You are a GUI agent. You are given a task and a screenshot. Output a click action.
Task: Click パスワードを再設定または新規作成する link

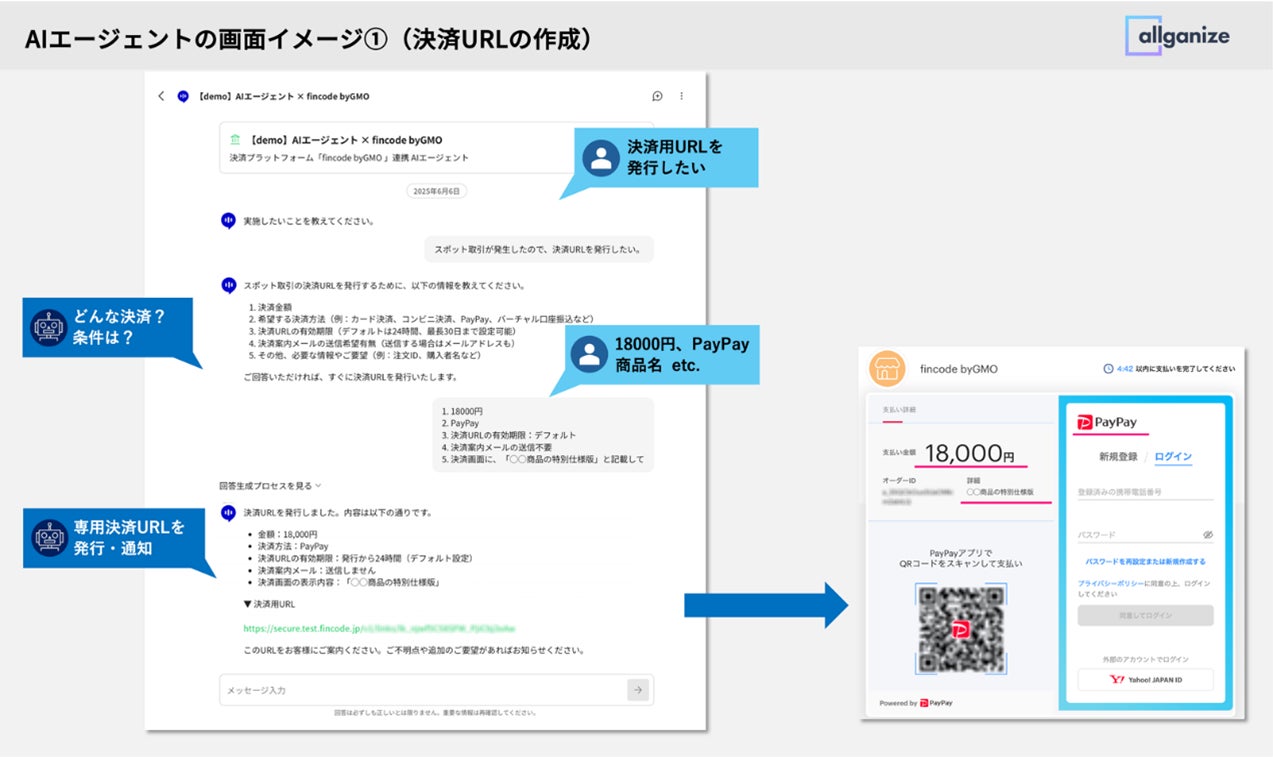pyautogui.click(x=1145, y=562)
